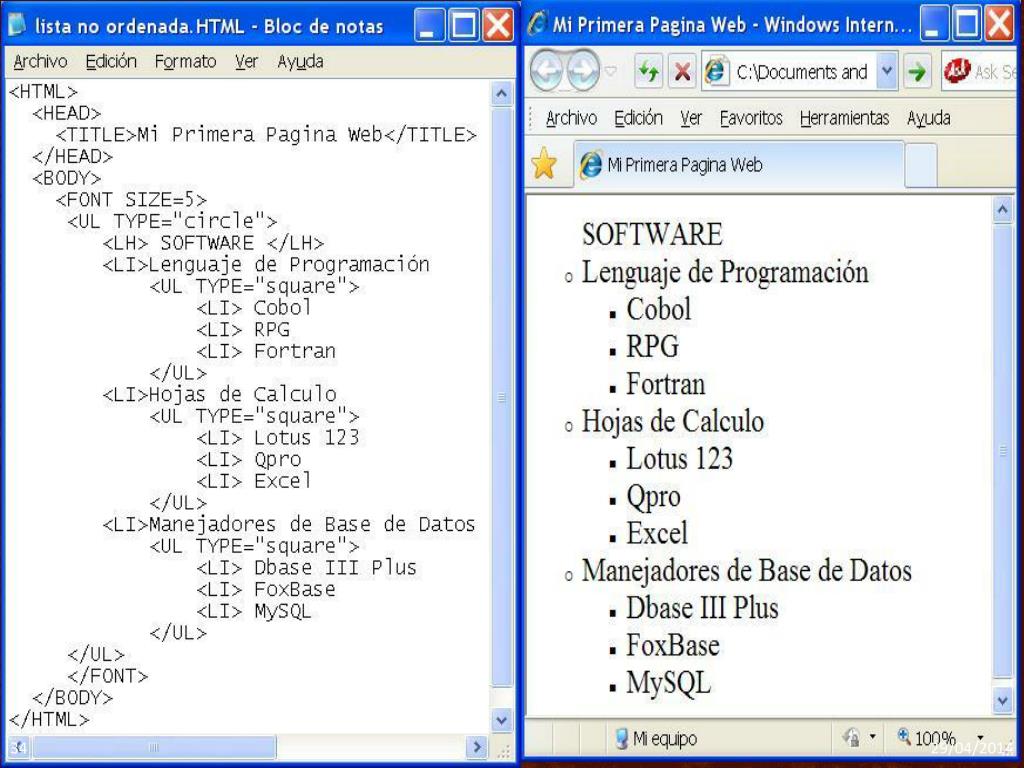Maximize the Internet Explorer window

[968, 24]
